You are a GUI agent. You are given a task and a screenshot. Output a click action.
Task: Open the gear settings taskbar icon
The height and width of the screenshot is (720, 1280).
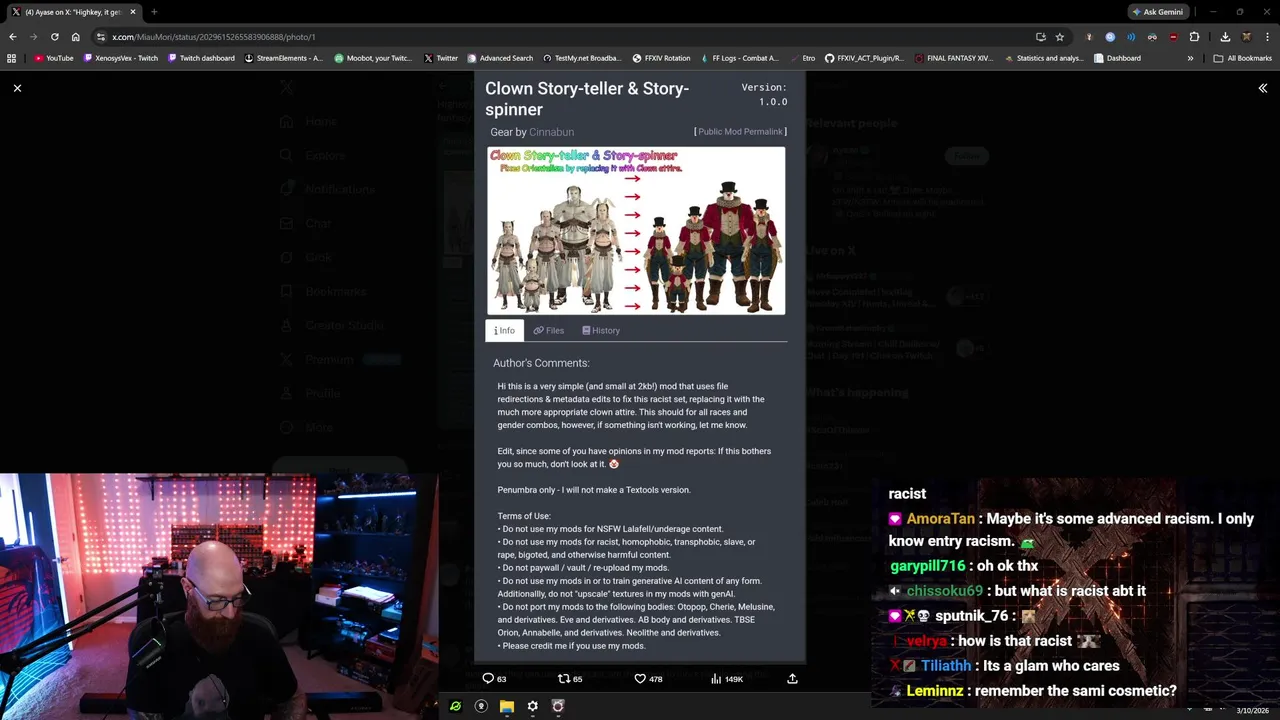532,706
